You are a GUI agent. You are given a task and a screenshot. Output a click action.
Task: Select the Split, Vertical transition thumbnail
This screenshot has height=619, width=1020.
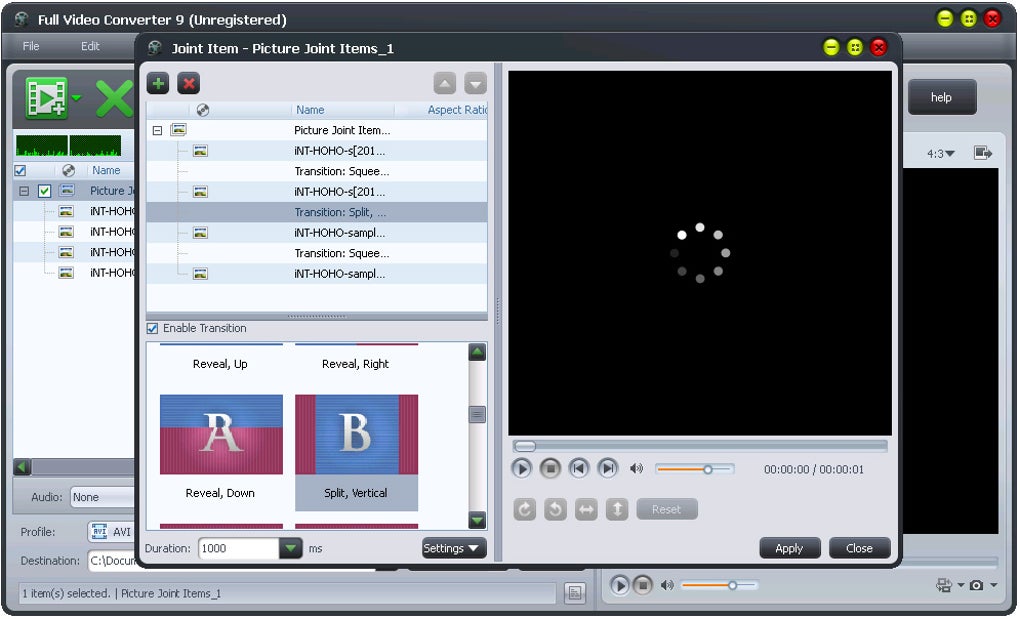[x=356, y=434]
